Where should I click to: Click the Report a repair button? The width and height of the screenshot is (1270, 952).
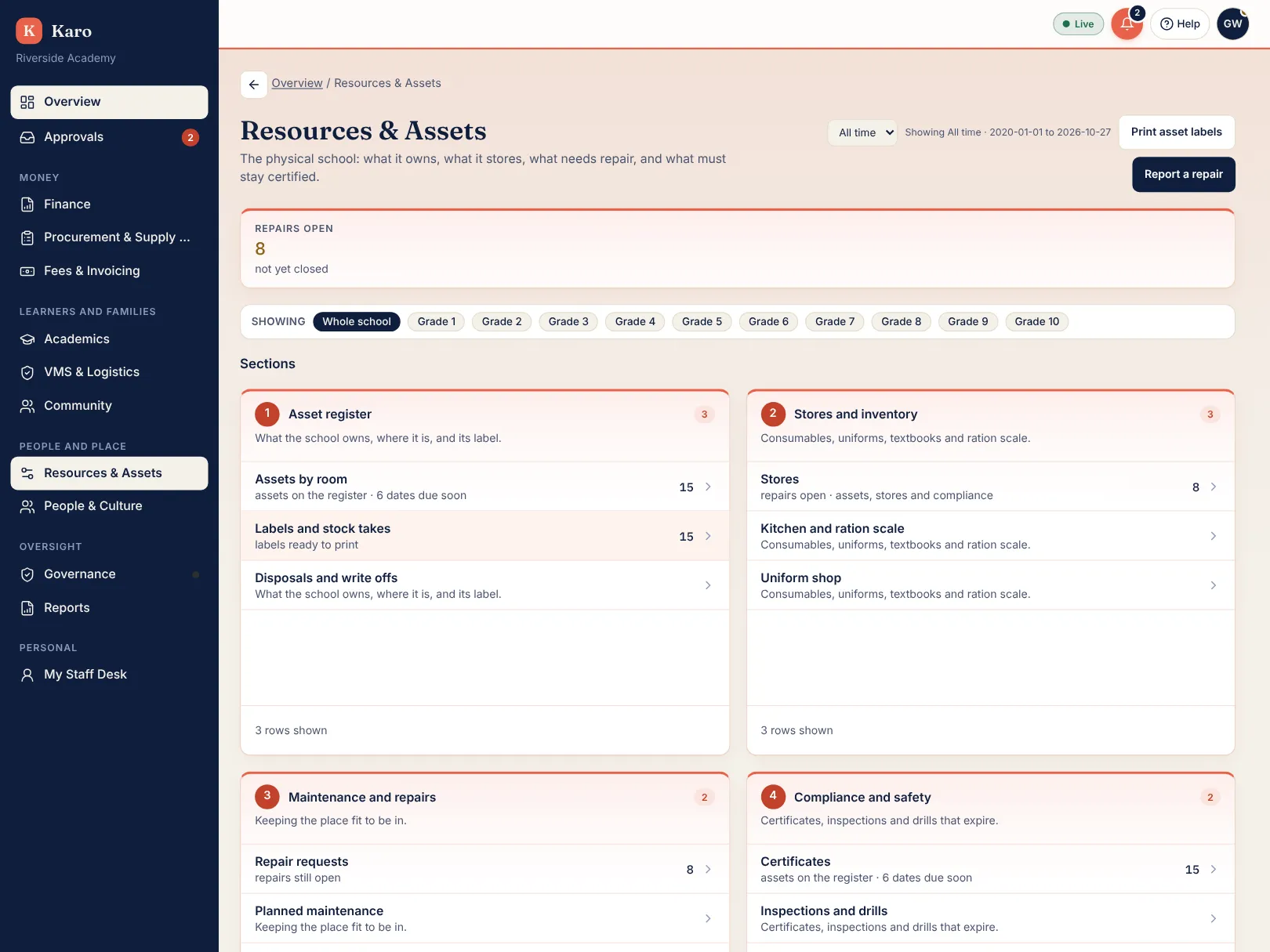[1183, 174]
